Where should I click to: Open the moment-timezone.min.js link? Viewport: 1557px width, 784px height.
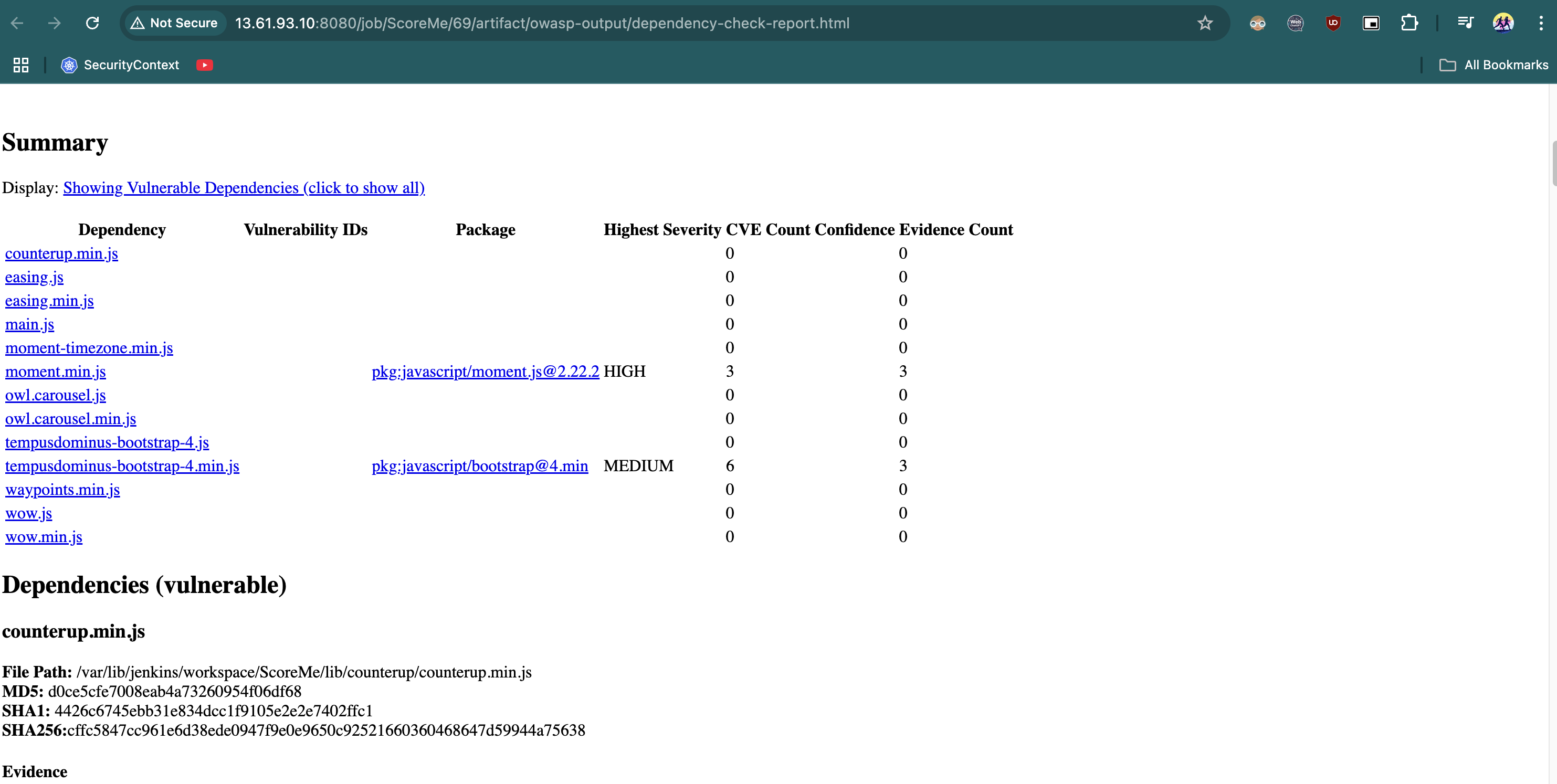pyautogui.click(x=89, y=347)
